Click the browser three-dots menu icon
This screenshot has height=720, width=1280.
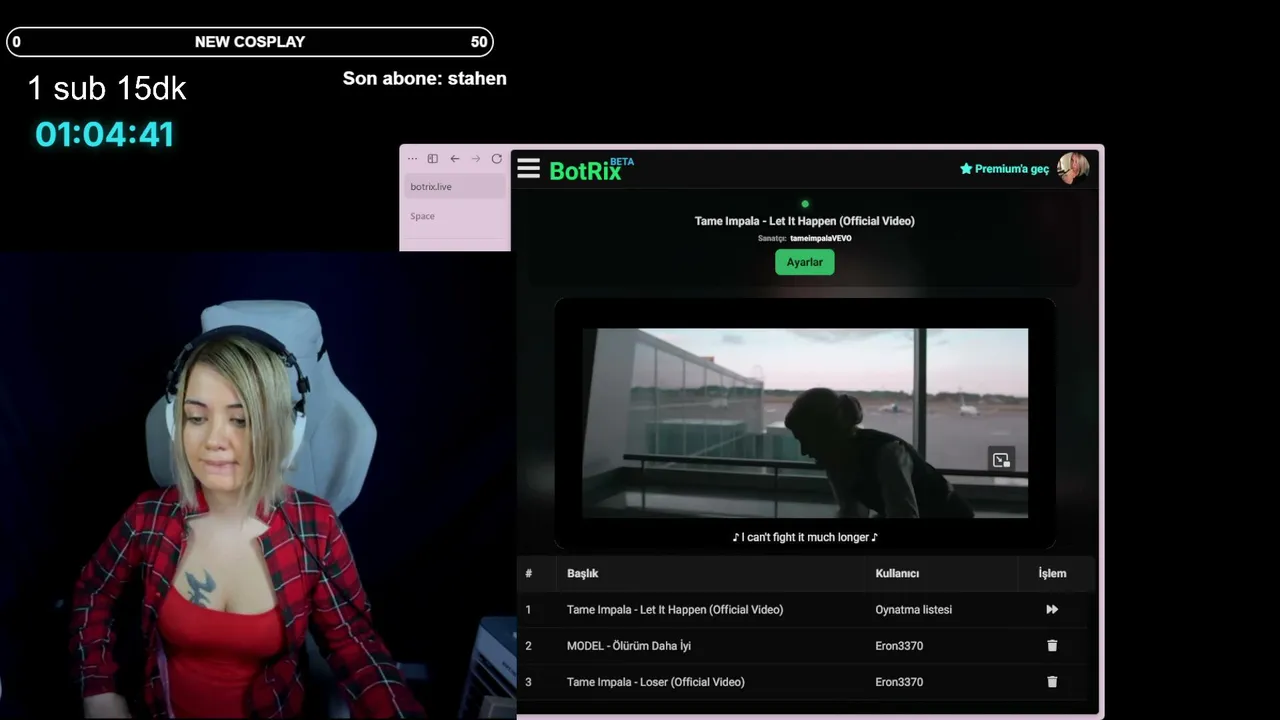412,159
